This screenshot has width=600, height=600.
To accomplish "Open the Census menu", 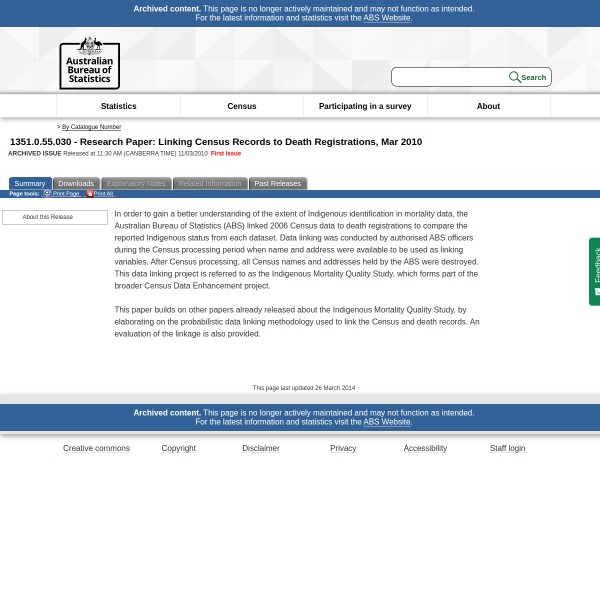I will pos(242,106).
